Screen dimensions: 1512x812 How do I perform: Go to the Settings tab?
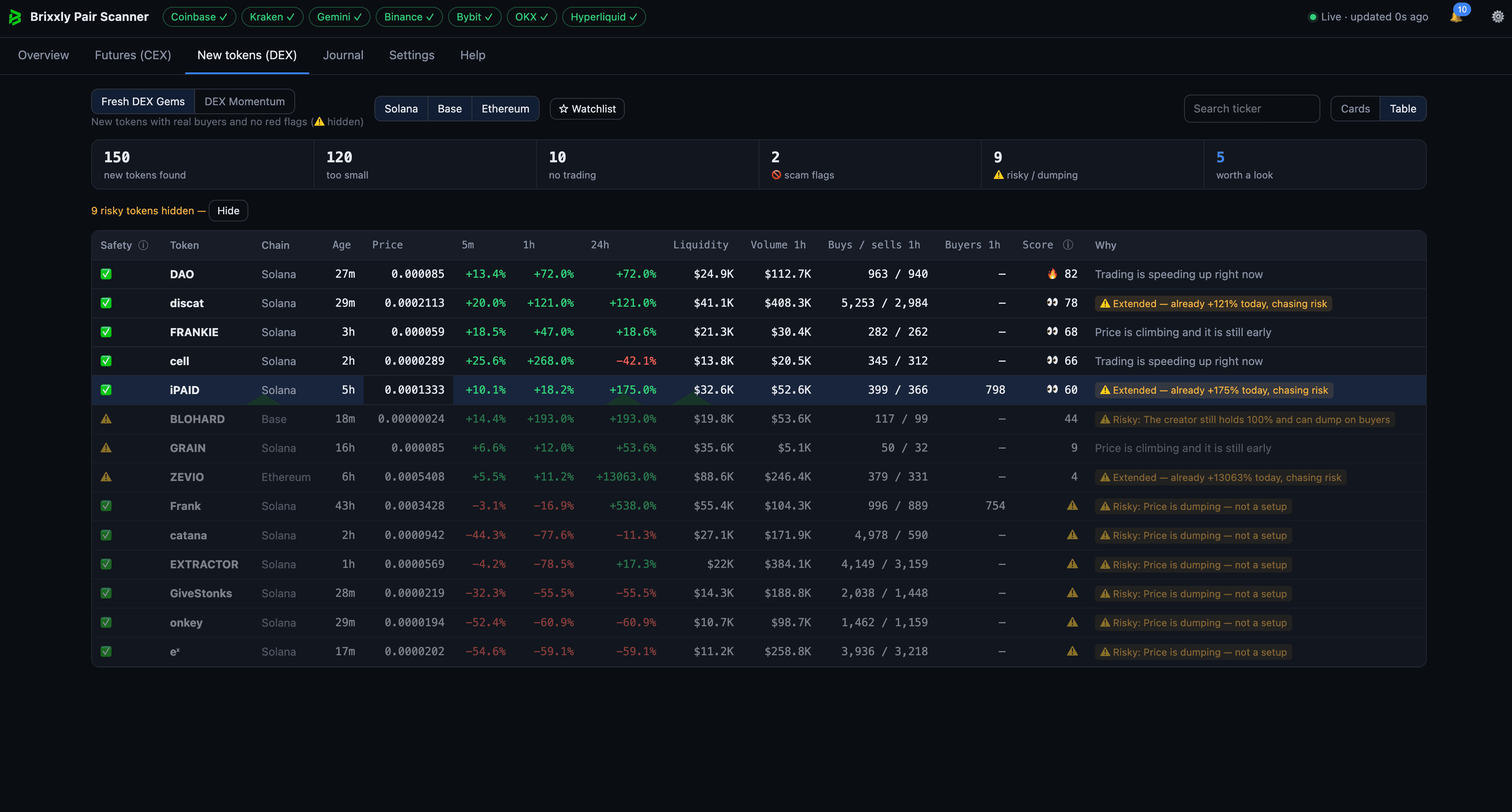point(411,55)
